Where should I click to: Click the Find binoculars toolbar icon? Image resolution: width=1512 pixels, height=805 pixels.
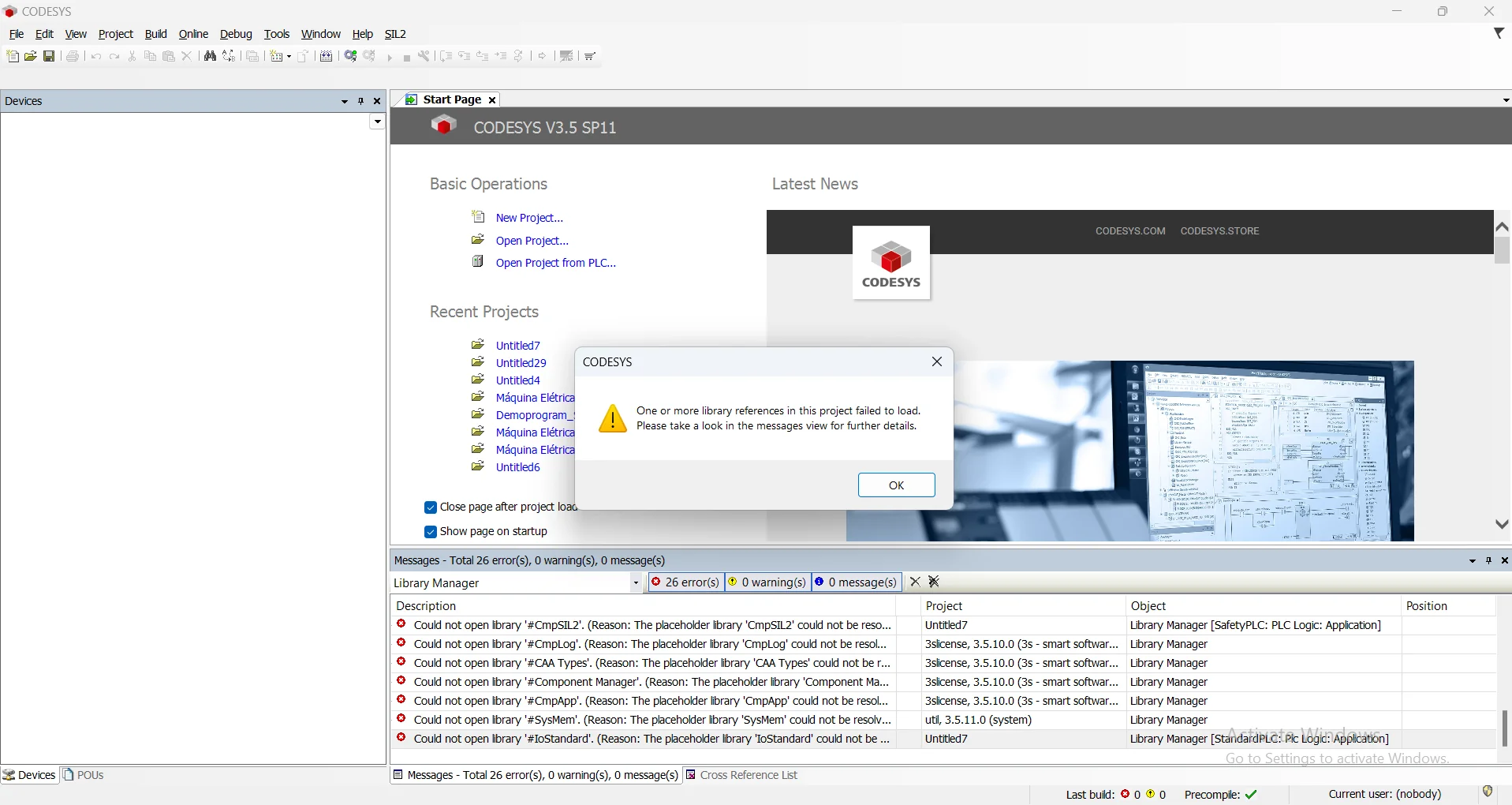[x=210, y=56]
